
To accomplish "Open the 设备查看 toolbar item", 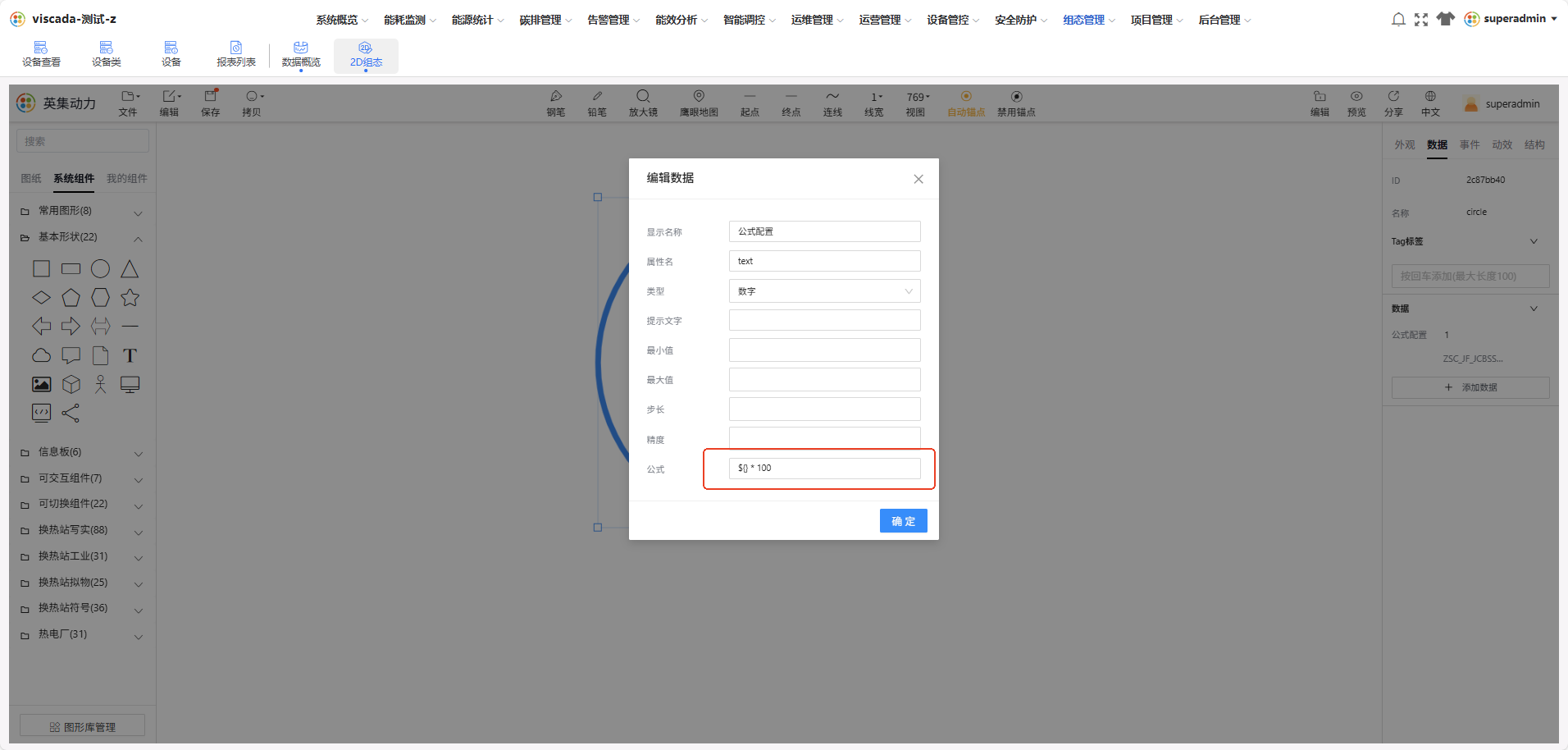I will pos(41,54).
